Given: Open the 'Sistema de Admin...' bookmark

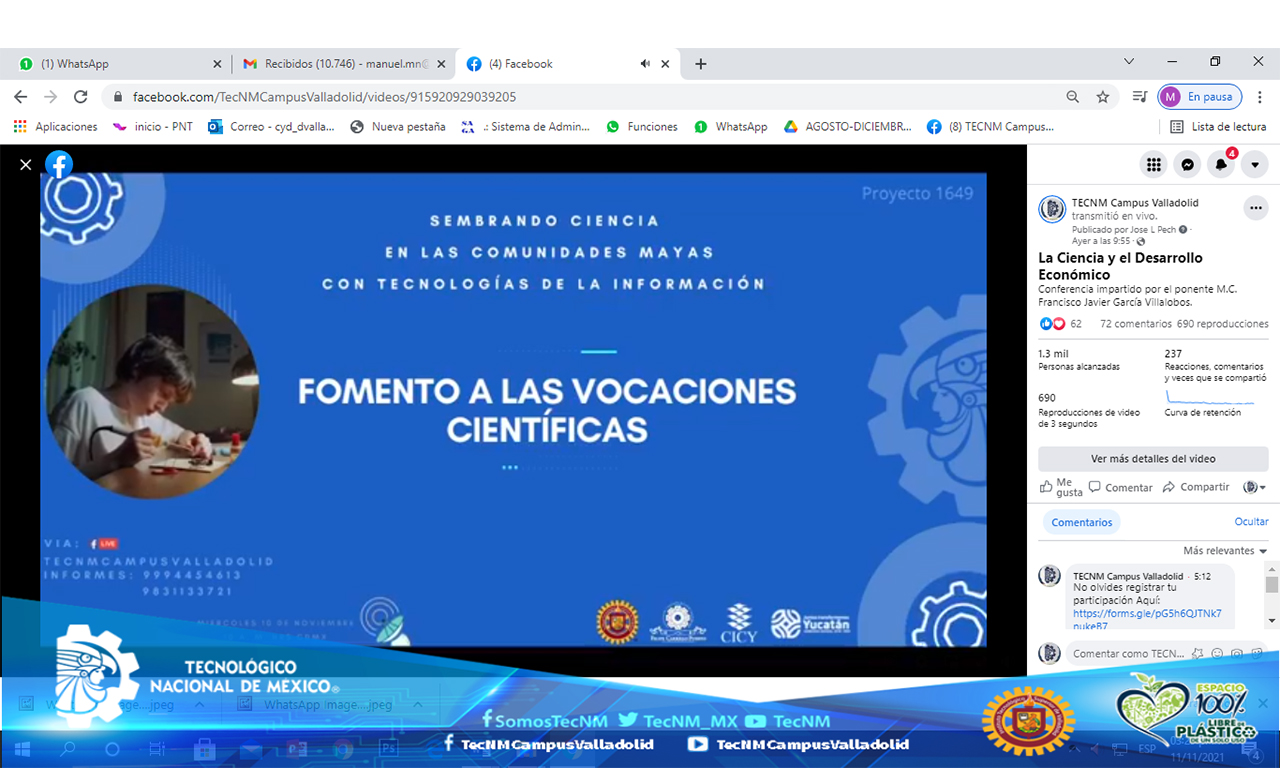Looking at the screenshot, I should [526, 127].
